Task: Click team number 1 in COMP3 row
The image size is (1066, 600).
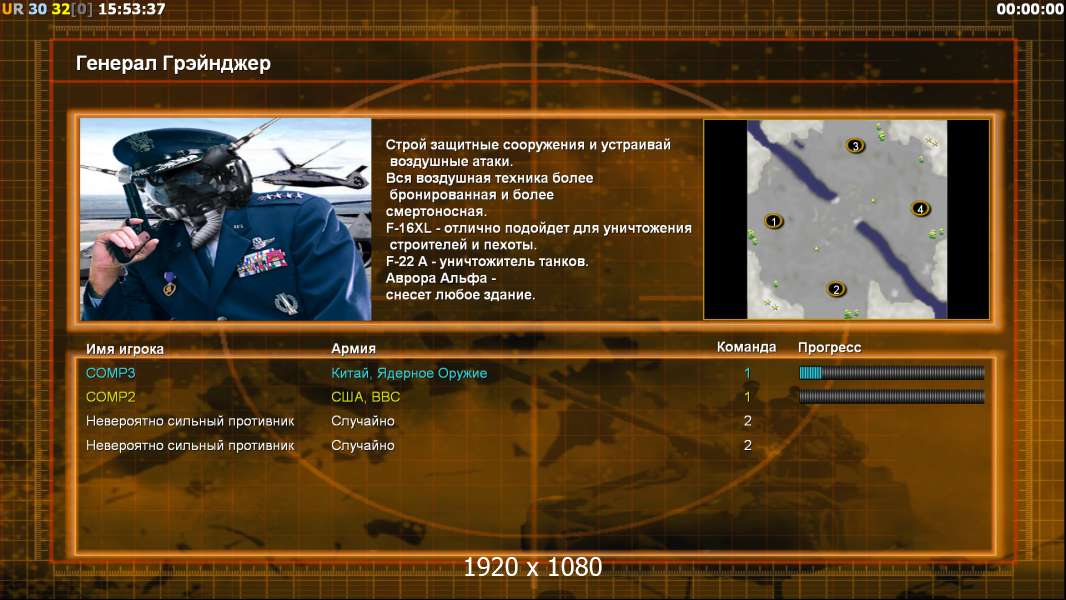Action: (x=747, y=373)
